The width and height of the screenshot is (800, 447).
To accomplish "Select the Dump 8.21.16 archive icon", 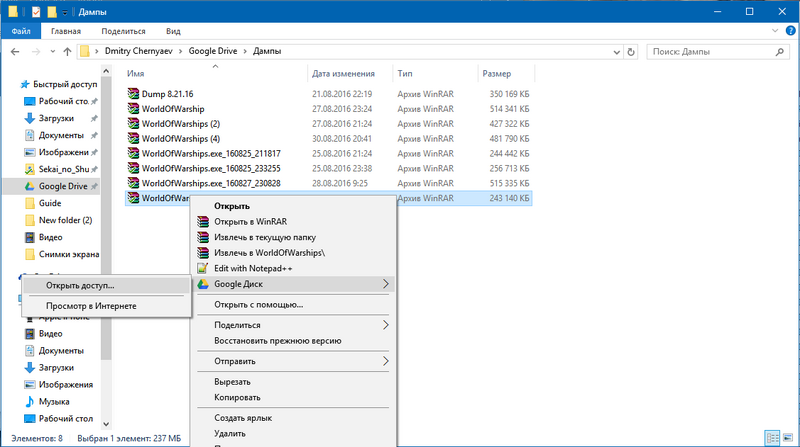I will point(133,93).
